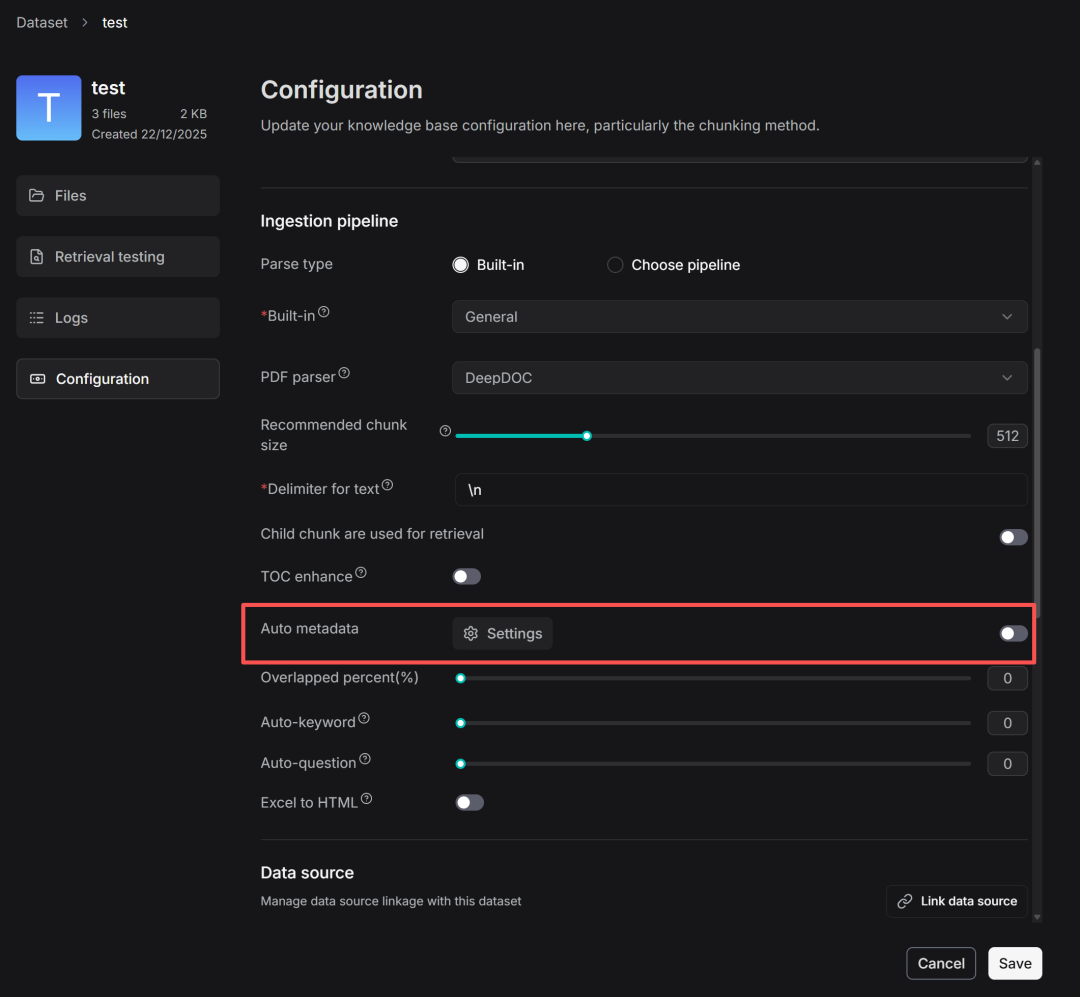
Task: Click the Ingestion pipeline heading
Action: point(329,221)
